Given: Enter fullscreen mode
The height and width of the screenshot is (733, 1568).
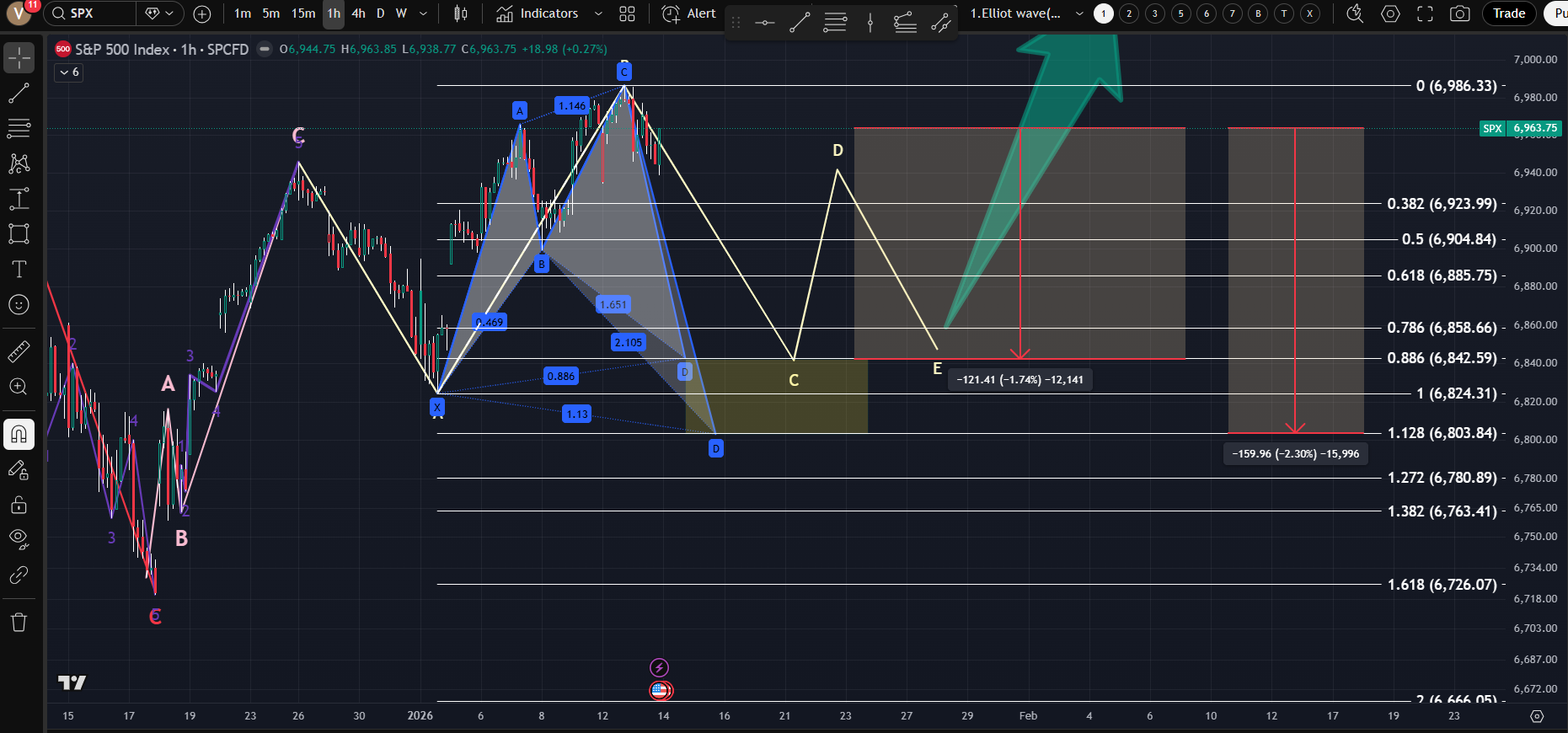Looking at the screenshot, I should point(1425,13).
